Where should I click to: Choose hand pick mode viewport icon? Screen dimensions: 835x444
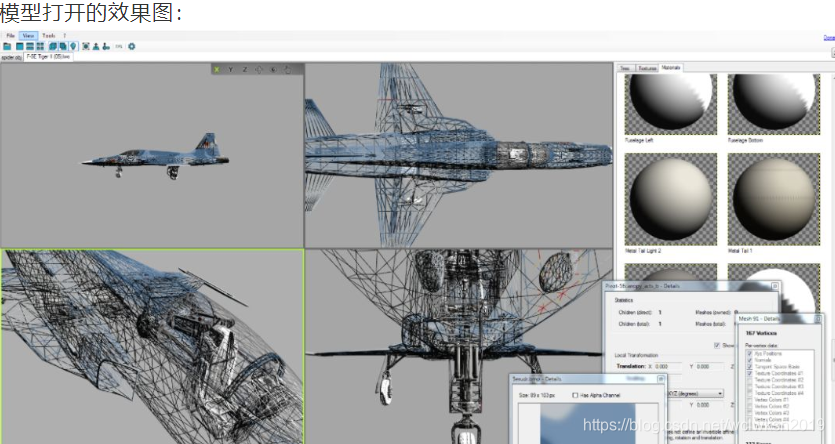coord(288,69)
